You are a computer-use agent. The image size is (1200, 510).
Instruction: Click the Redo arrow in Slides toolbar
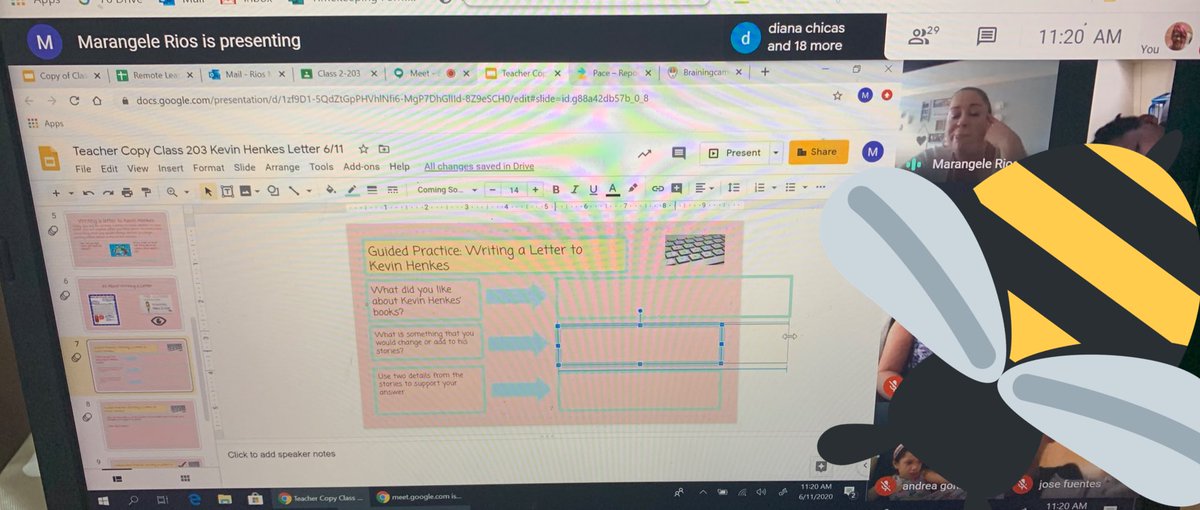(x=108, y=192)
